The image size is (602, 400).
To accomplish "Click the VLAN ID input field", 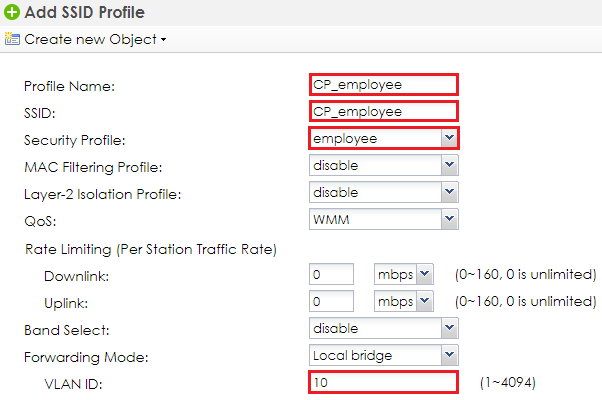I will pyautogui.click(x=384, y=382).
